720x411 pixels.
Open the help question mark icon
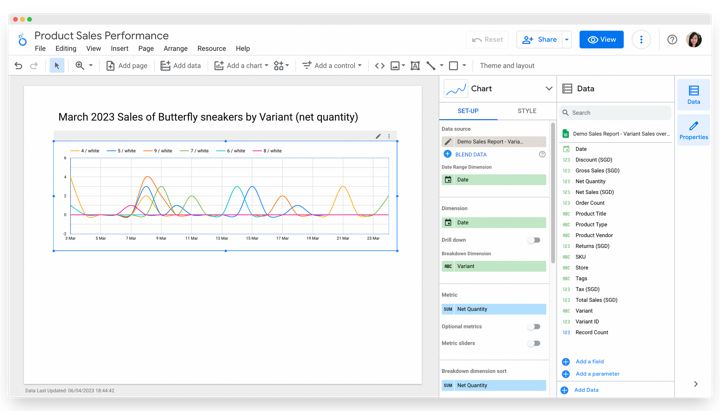coord(672,39)
